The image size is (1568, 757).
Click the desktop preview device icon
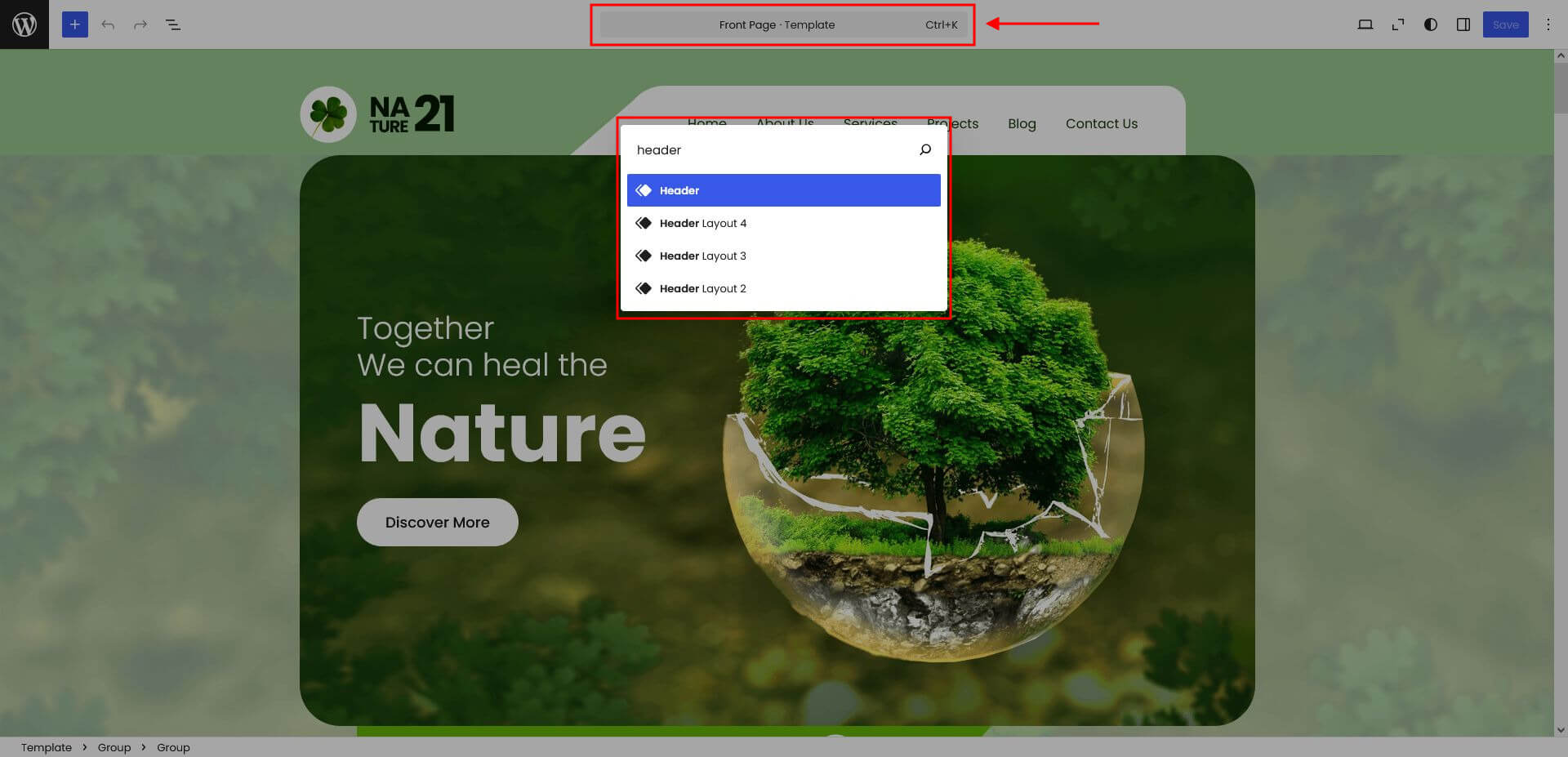1365,24
